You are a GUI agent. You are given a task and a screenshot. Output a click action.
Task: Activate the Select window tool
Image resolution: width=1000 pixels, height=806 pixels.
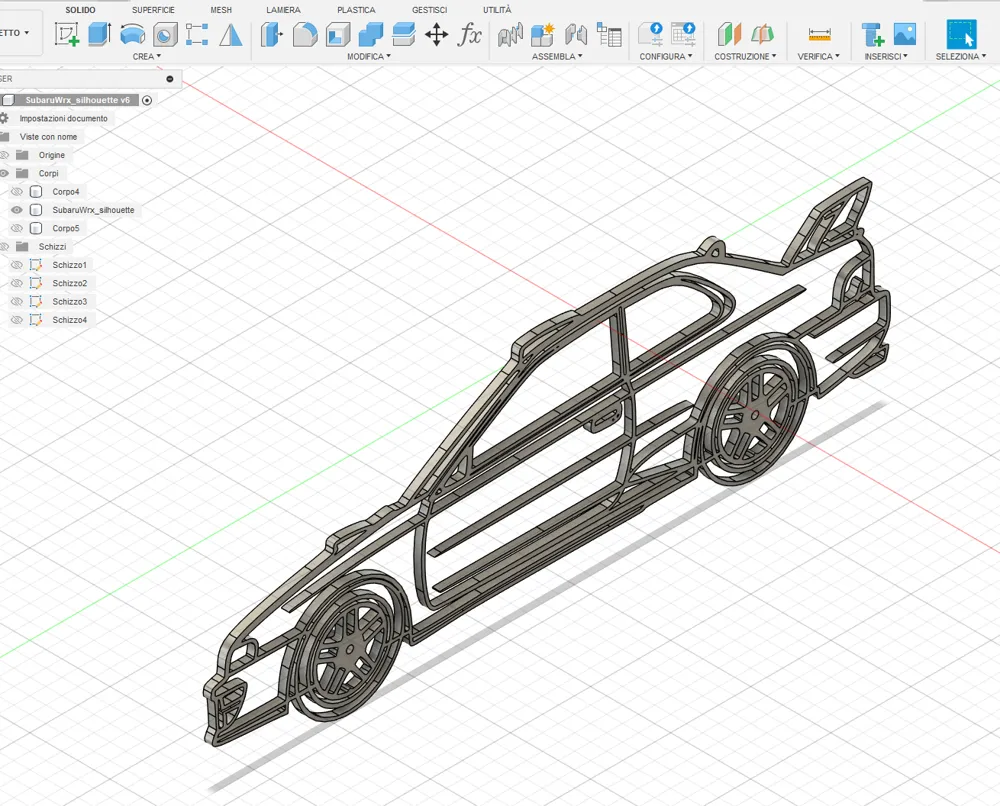[962, 34]
